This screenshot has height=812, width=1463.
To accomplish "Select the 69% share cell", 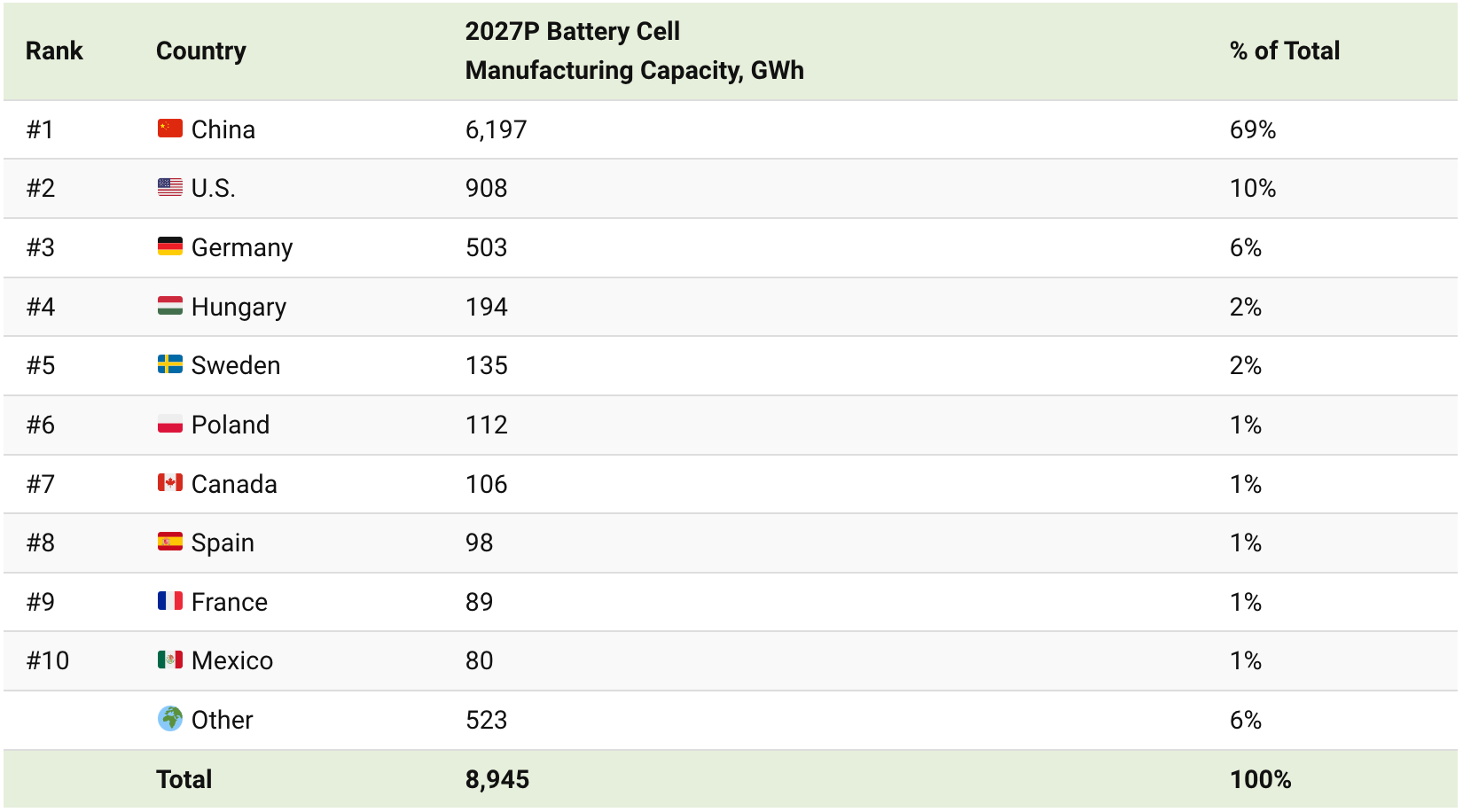I will [x=1252, y=129].
